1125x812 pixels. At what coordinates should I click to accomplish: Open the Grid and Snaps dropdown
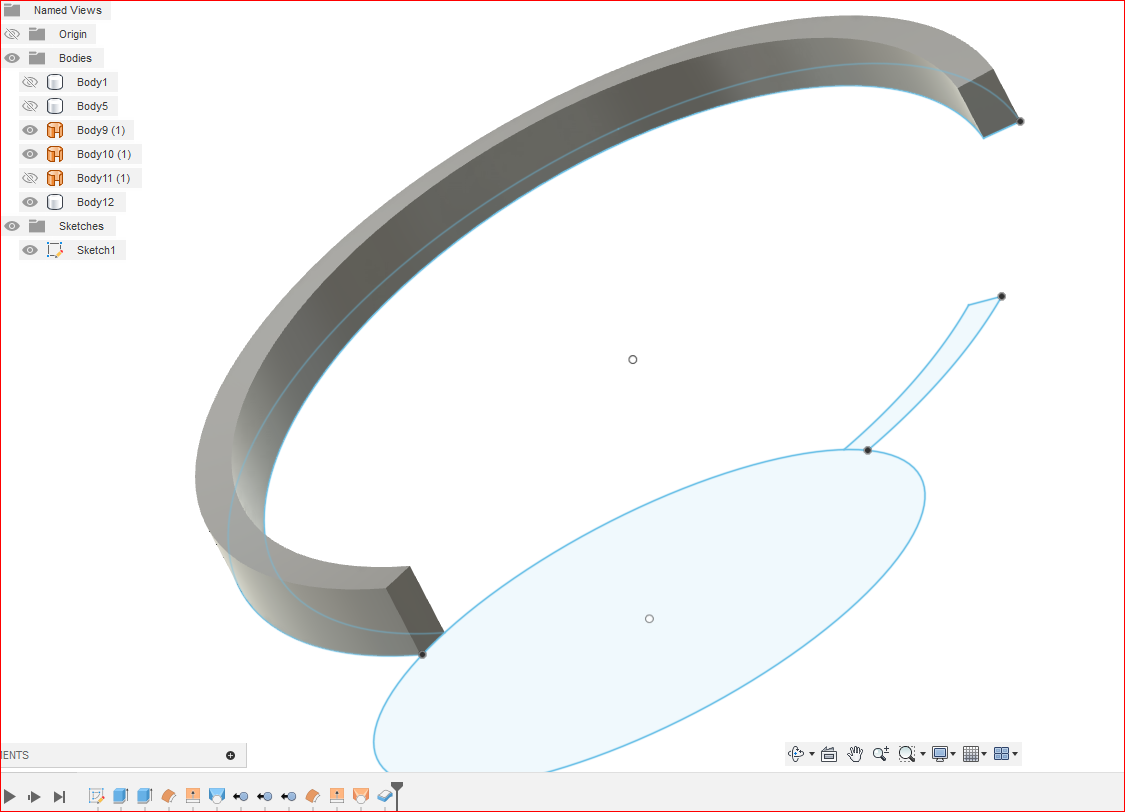[973, 754]
